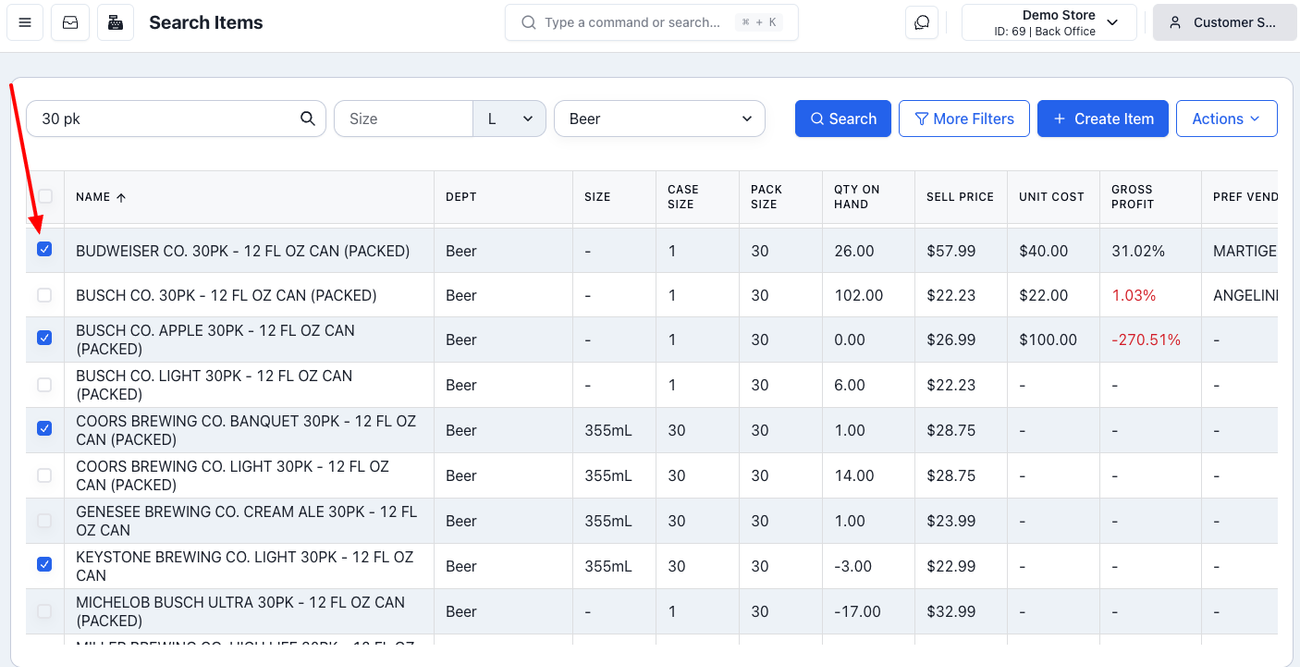Open the cash register icon
This screenshot has width=1300, height=667.
point(115,22)
